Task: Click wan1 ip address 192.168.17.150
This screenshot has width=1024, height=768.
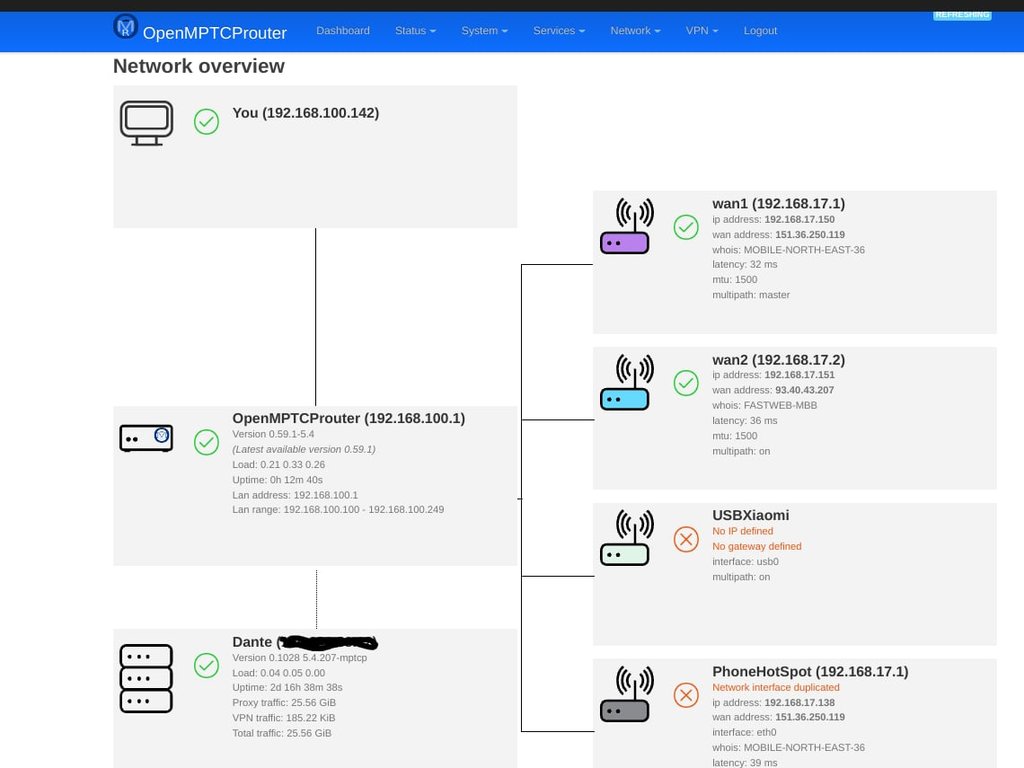Action: click(x=773, y=219)
